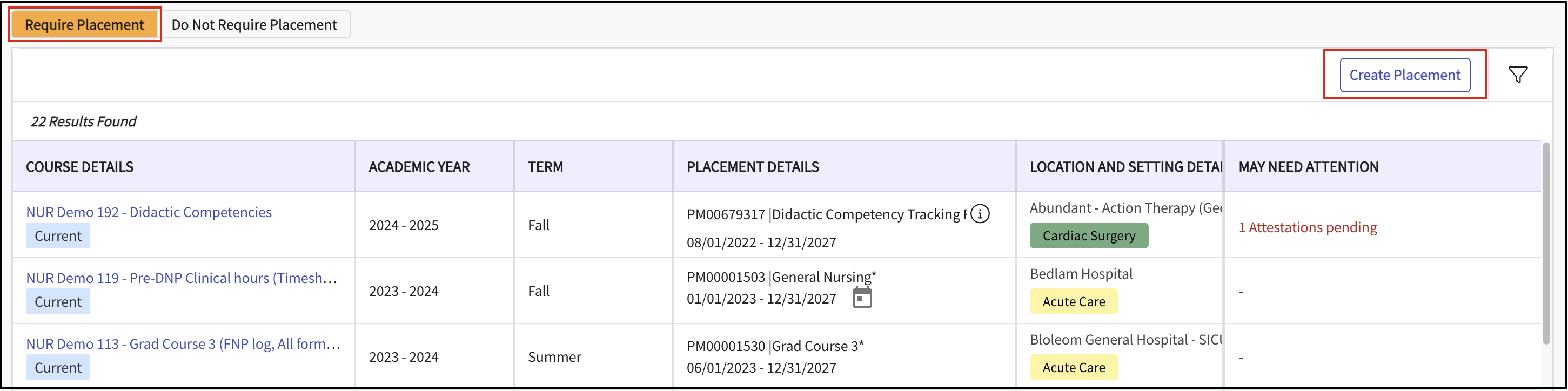
Task: Switch to Require Placement tab
Action: tap(85, 25)
